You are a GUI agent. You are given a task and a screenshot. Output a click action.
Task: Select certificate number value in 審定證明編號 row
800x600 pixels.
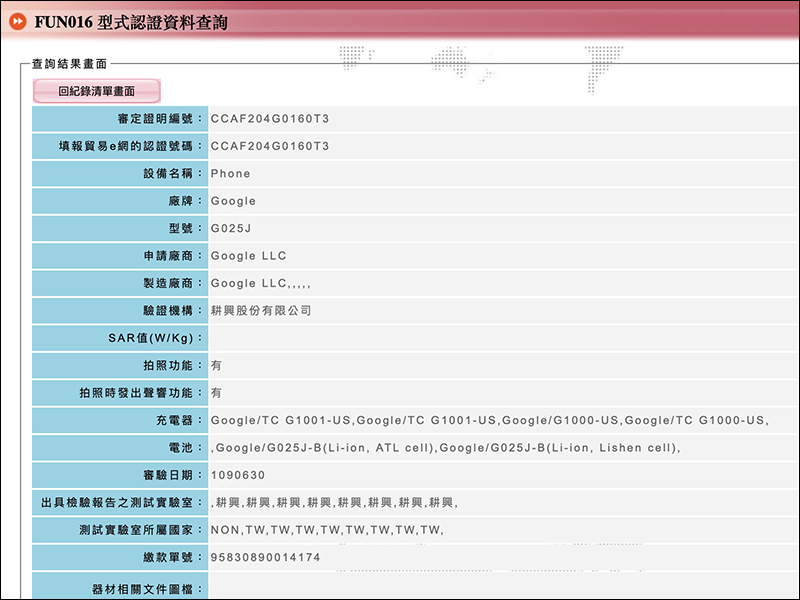pos(270,119)
